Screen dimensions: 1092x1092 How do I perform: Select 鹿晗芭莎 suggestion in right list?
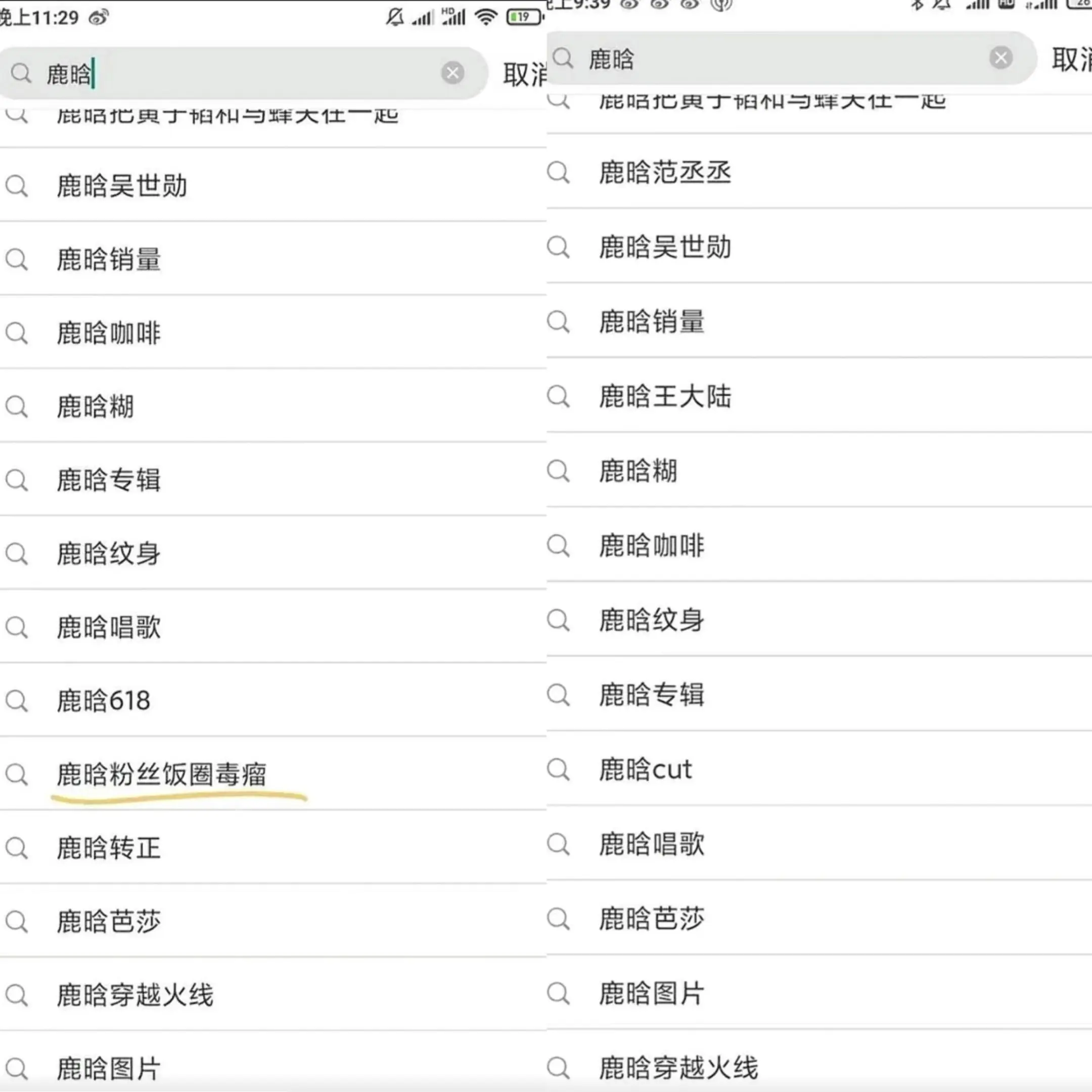click(x=652, y=919)
